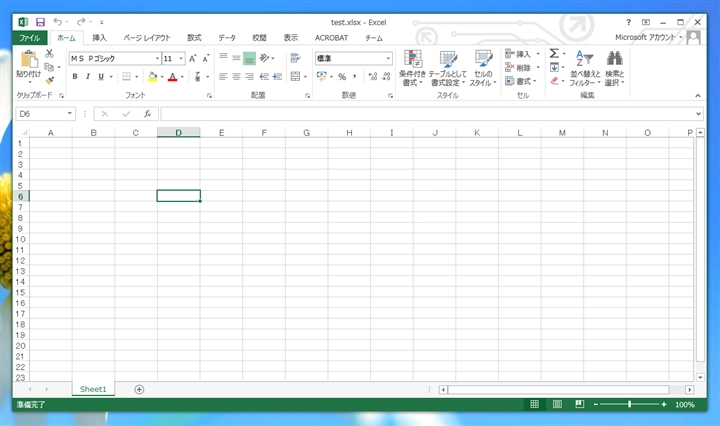Open Sort and Filter (並べ替えとフィルター)
The height and width of the screenshot is (426, 720).
(585, 68)
